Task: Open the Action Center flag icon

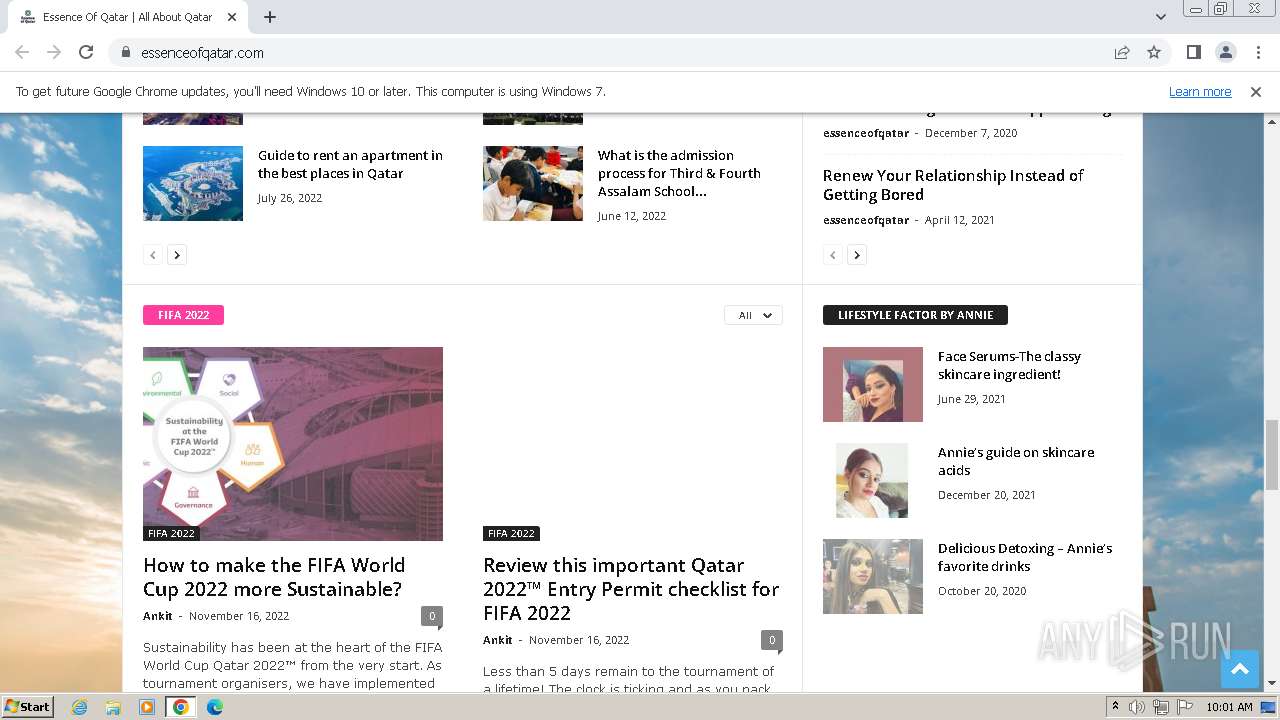Action: (x=1183, y=707)
